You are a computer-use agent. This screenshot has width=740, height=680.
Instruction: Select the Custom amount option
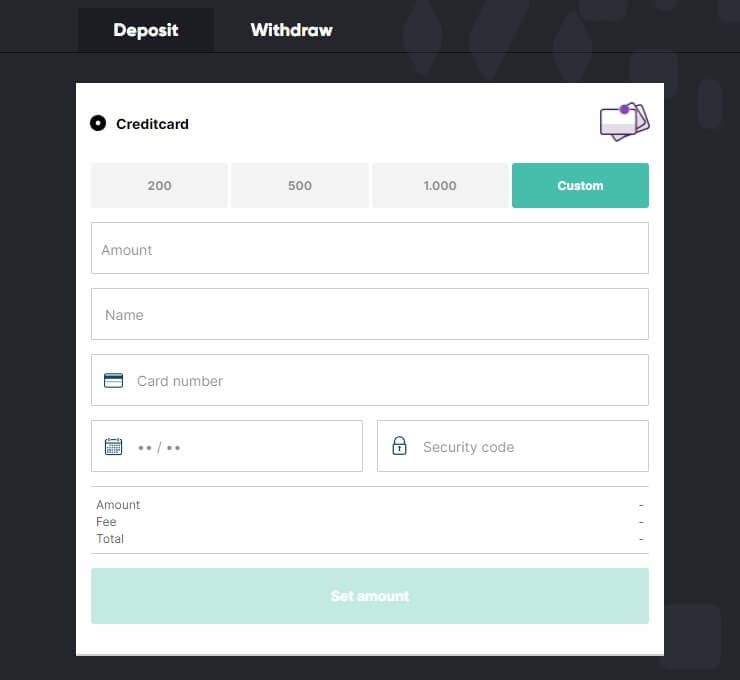(x=580, y=185)
